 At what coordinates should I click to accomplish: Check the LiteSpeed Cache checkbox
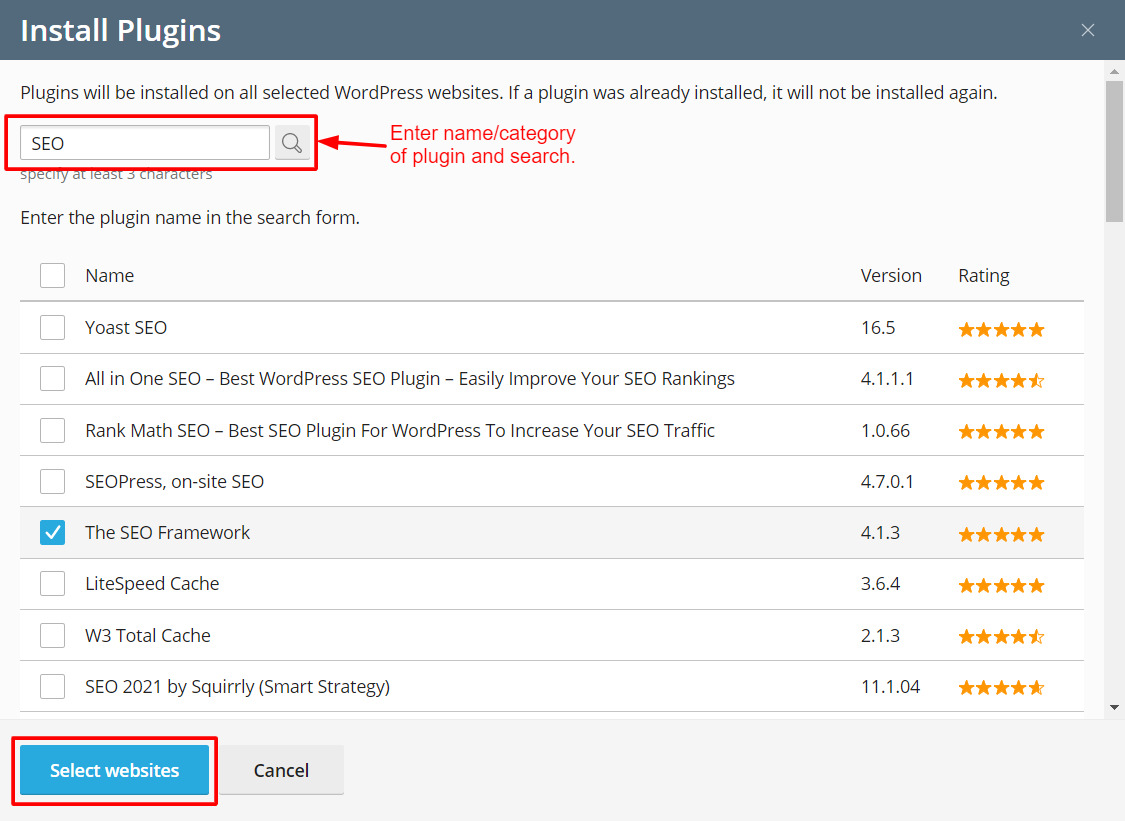pos(53,584)
